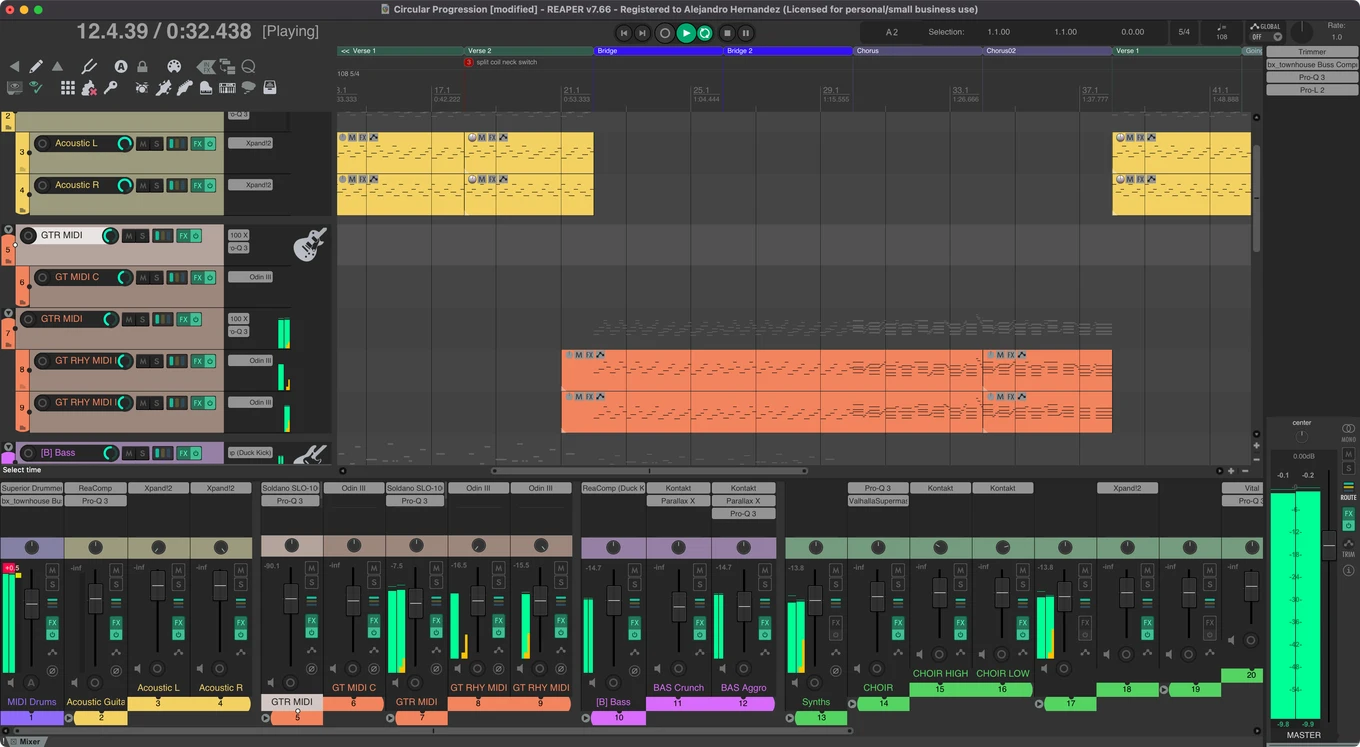Click the grid squares toolbar icon
The height and width of the screenshot is (747, 1360).
coord(68,87)
